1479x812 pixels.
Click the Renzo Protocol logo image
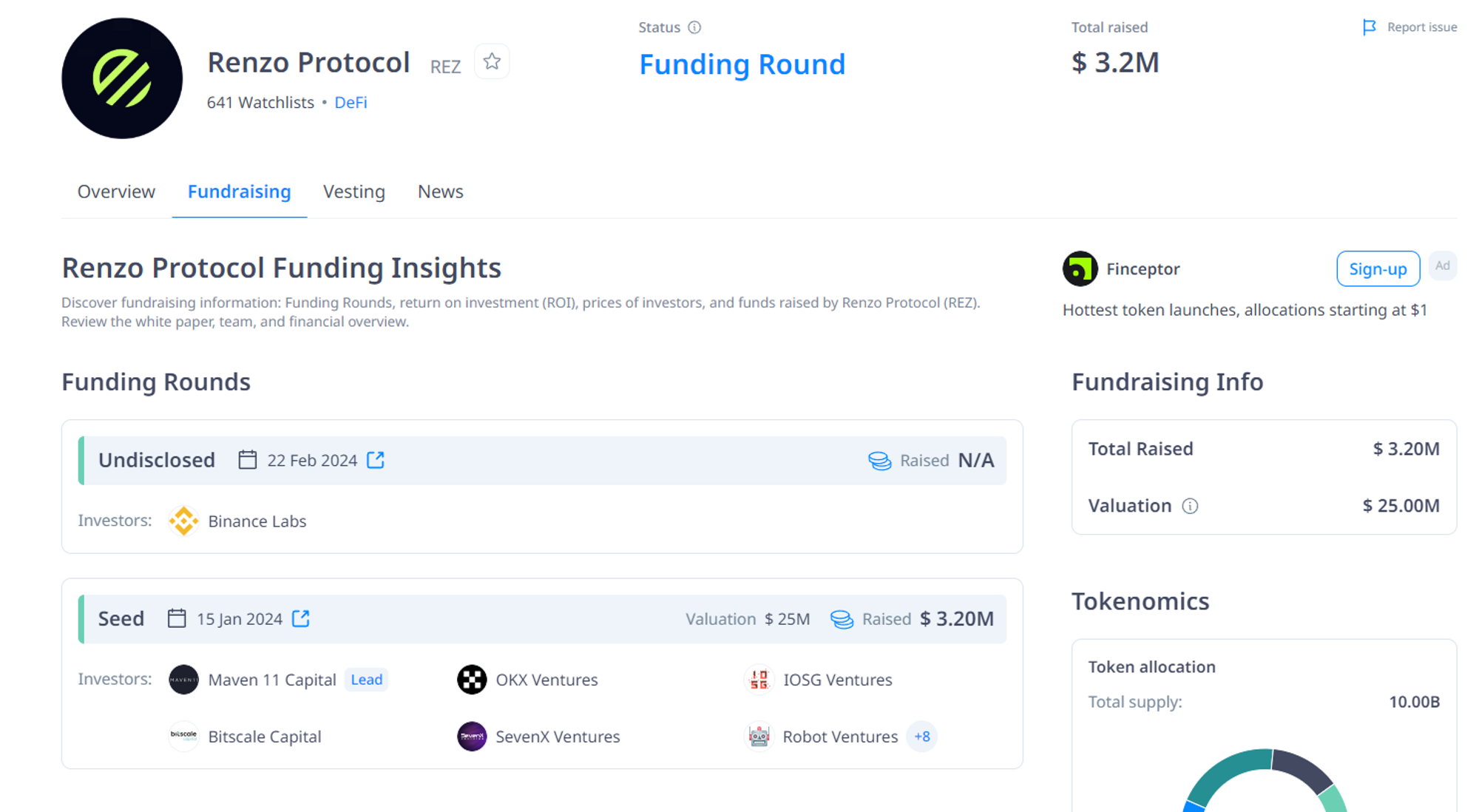pyautogui.click(x=122, y=78)
